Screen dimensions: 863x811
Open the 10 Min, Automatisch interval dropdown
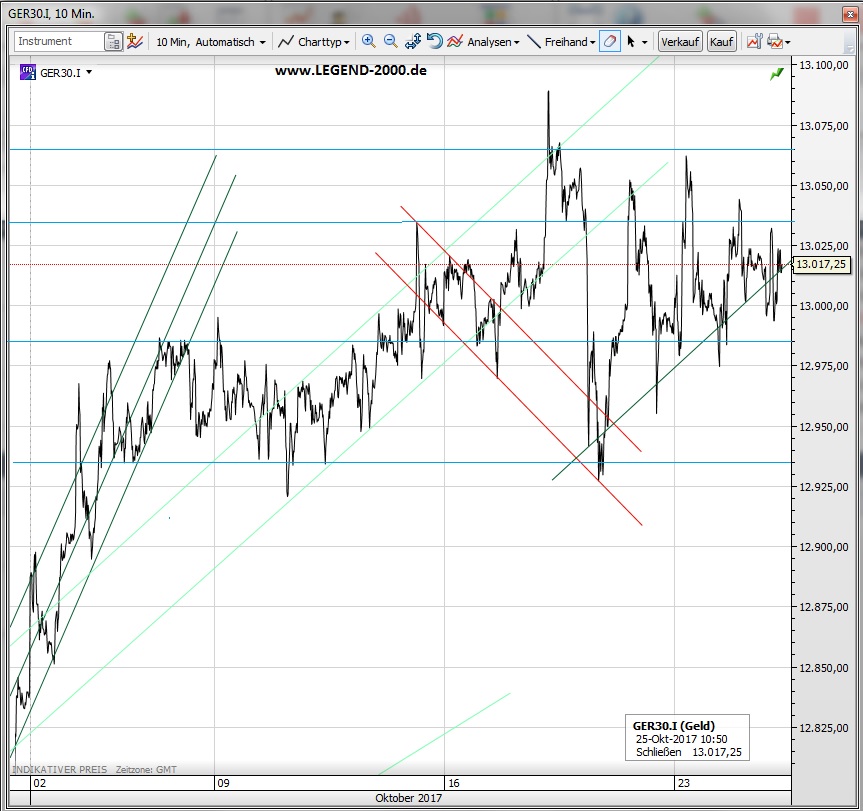click(x=211, y=42)
